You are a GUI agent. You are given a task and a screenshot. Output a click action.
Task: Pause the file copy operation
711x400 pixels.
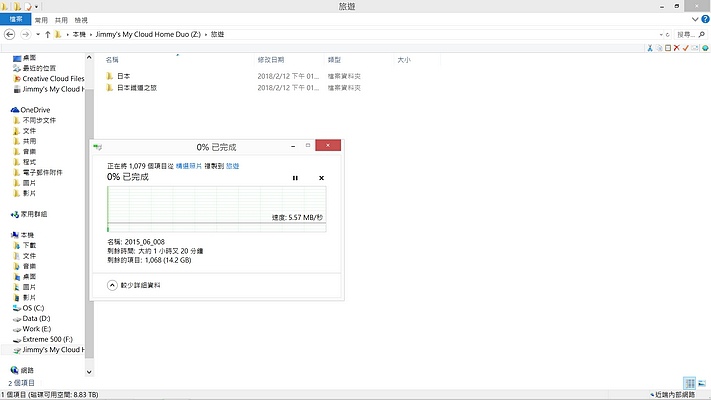pos(295,178)
